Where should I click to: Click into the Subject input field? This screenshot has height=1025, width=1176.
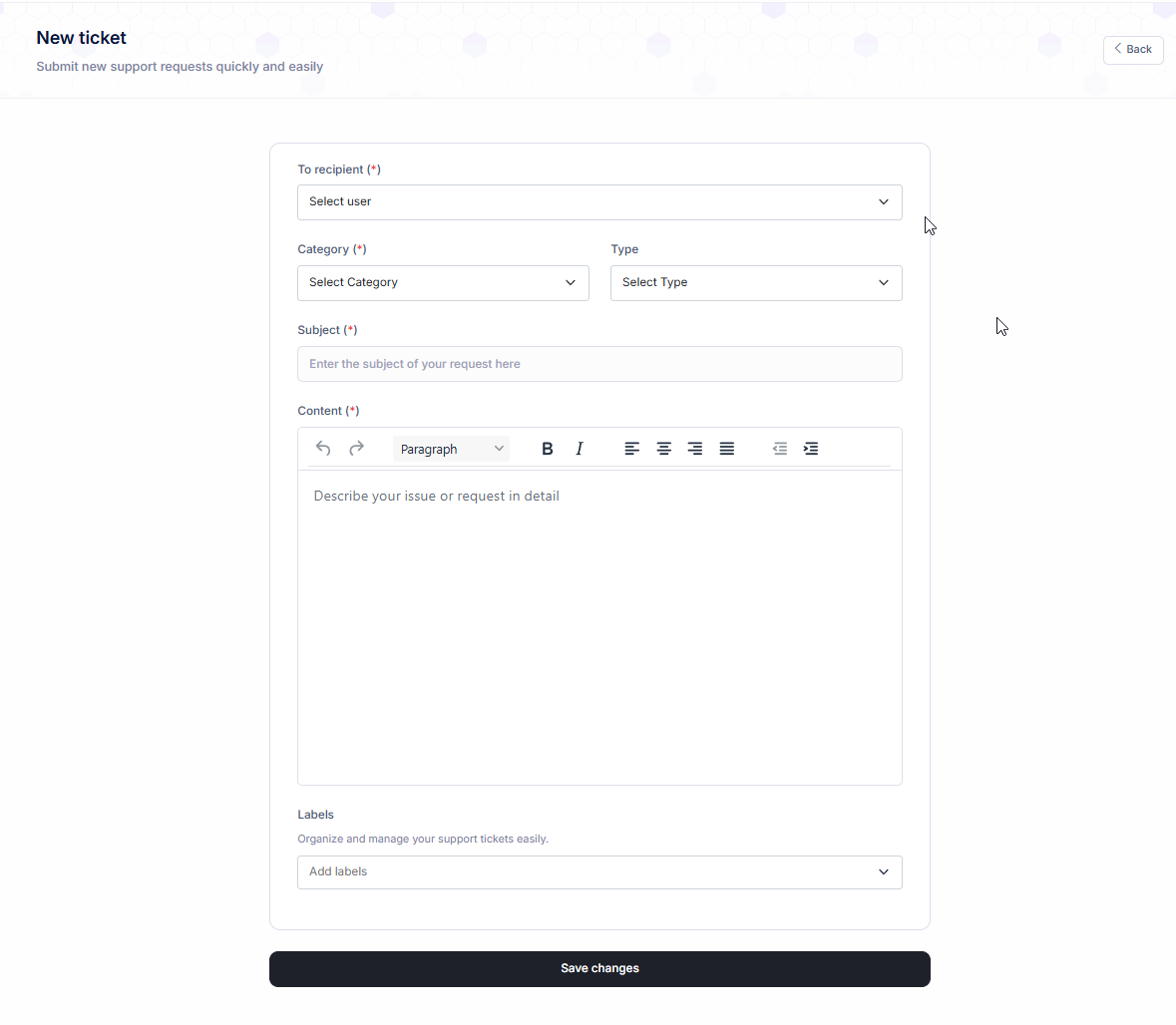tap(599, 364)
